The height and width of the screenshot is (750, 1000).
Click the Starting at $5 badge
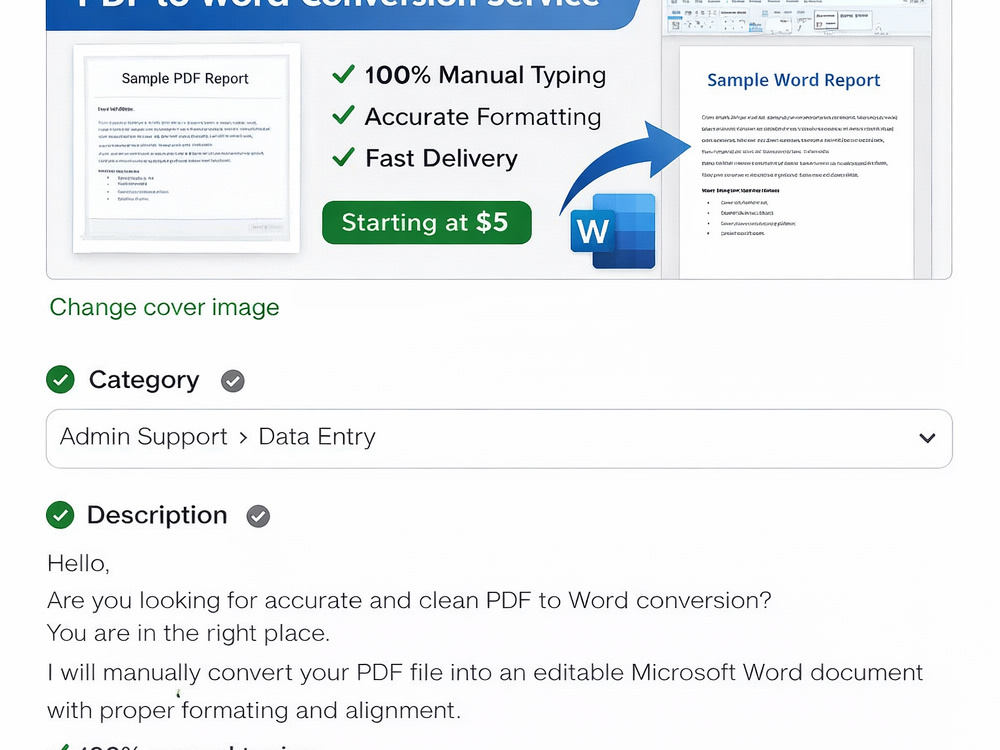[427, 223]
